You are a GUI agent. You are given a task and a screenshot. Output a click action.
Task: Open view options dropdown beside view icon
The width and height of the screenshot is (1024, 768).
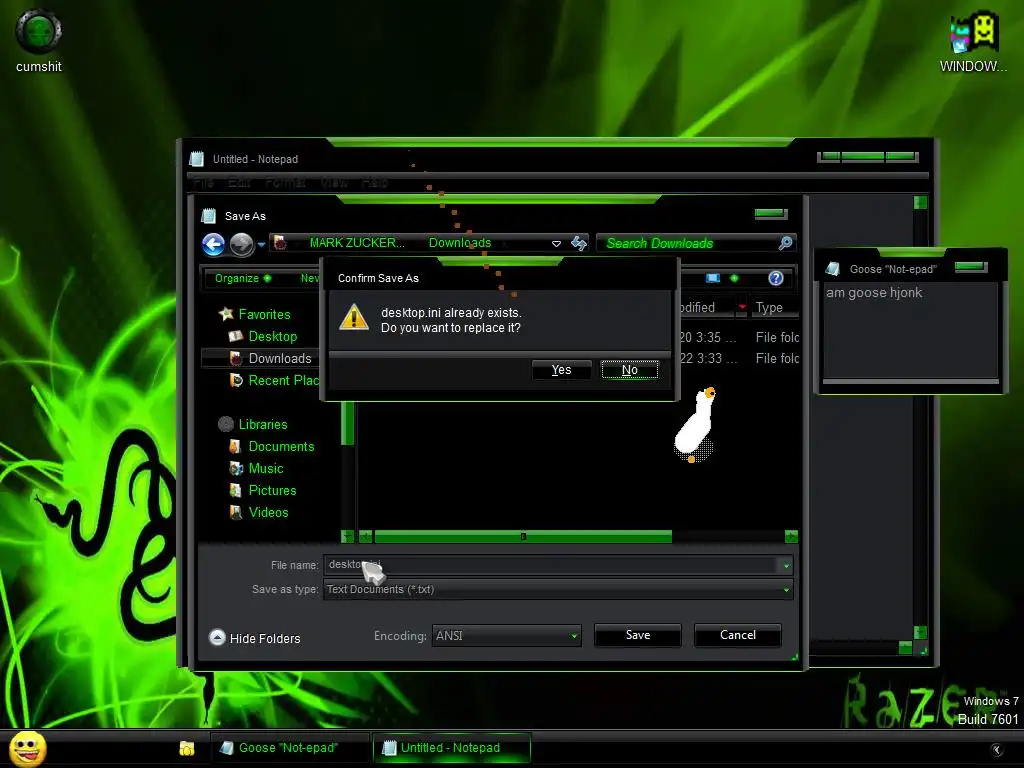pyautogui.click(x=734, y=278)
